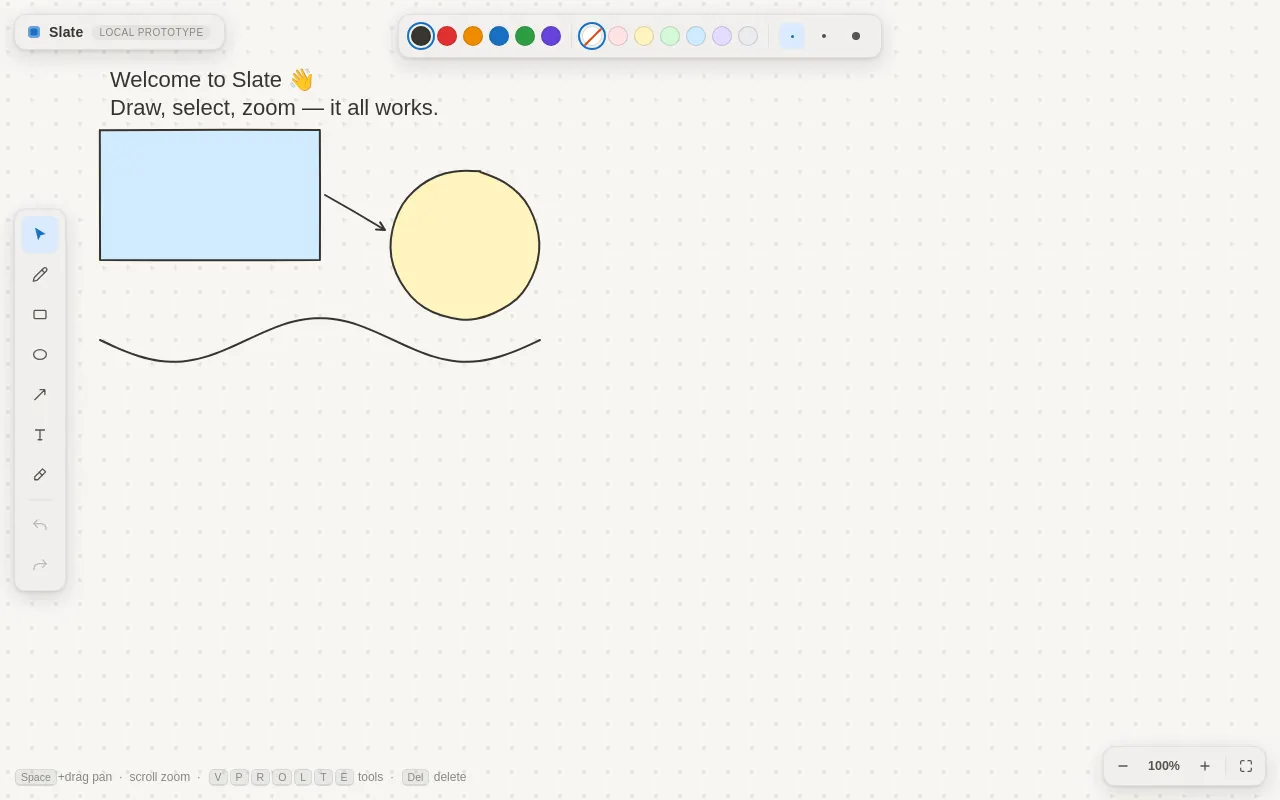Click the "scroll zoom" hint text
The height and width of the screenshot is (800, 1280).
coord(160,777)
